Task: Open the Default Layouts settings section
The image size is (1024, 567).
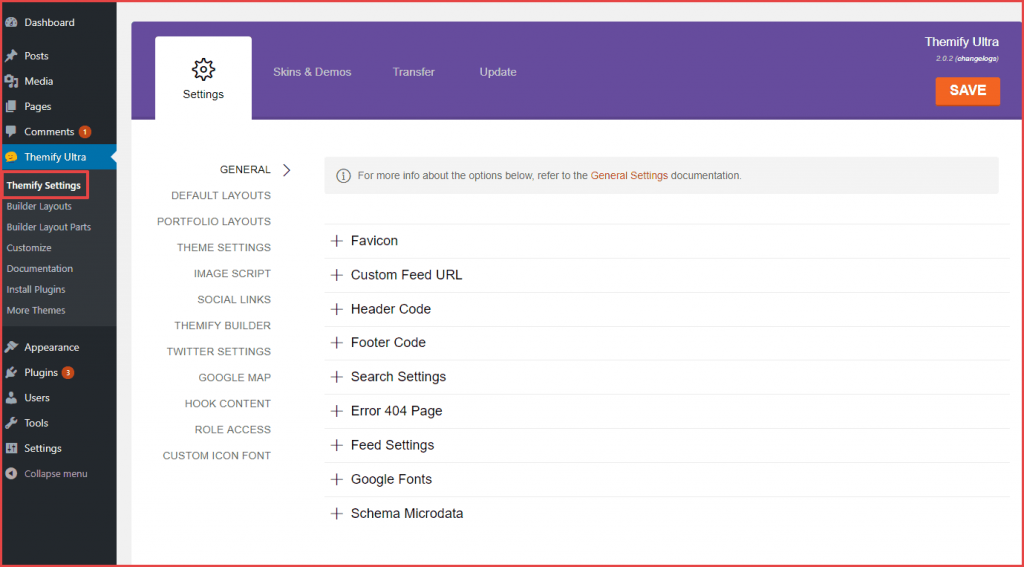Action: [x=221, y=195]
